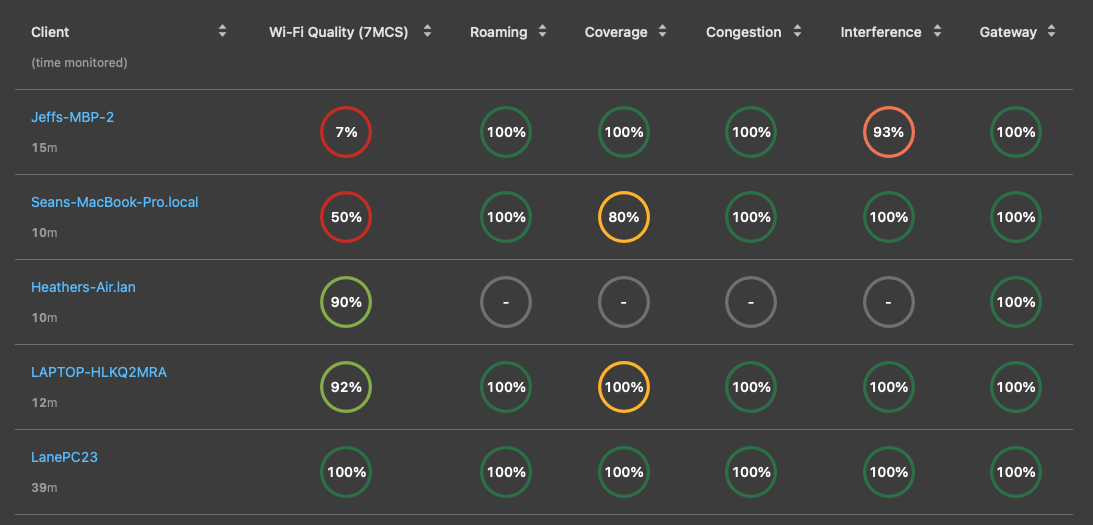This screenshot has width=1093, height=525.
Task: Open the LAPTOP-HLKQ2MRA client link
Action: point(98,372)
